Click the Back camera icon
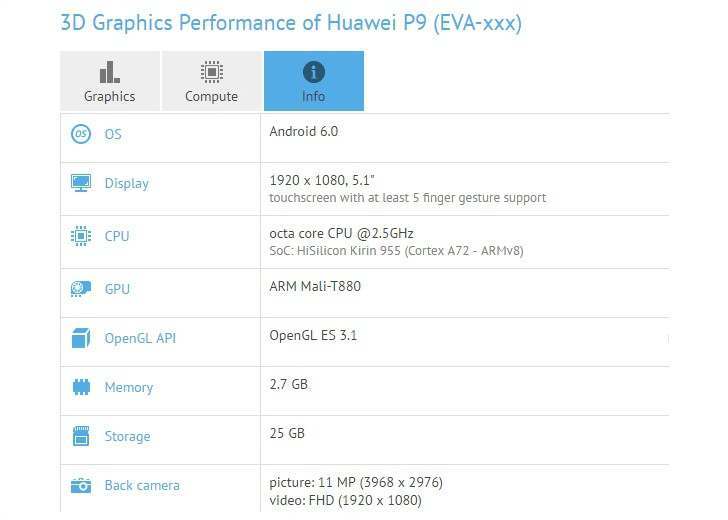 pyautogui.click(x=81, y=486)
